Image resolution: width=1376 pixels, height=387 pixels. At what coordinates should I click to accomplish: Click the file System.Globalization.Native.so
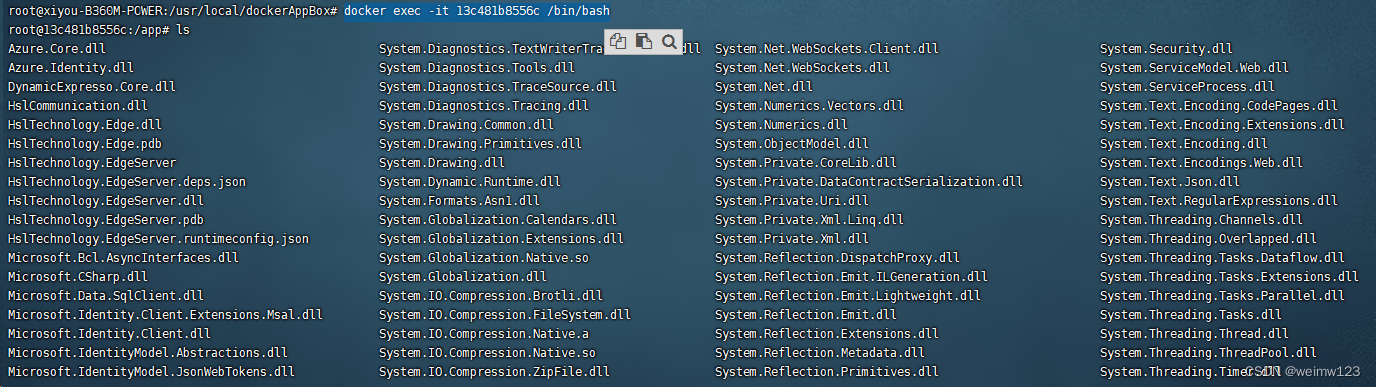(x=484, y=257)
